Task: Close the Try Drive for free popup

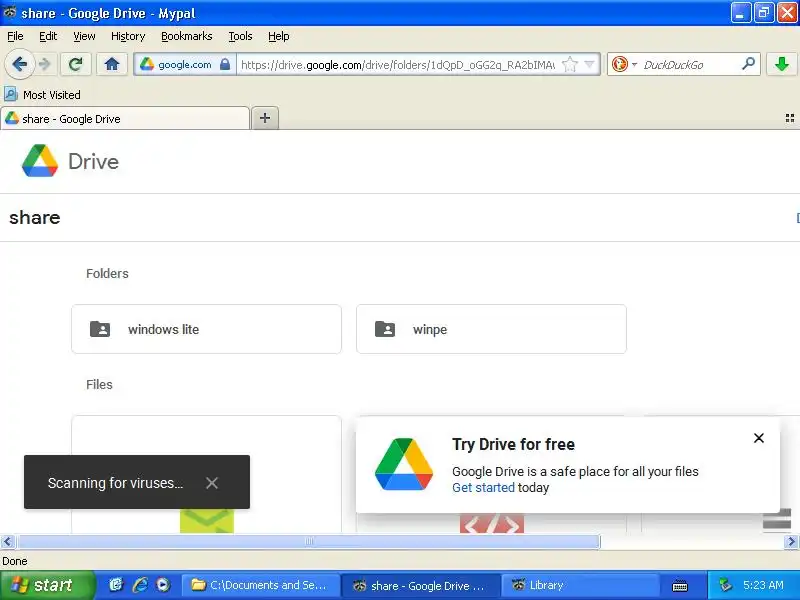Action: click(759, 438)
